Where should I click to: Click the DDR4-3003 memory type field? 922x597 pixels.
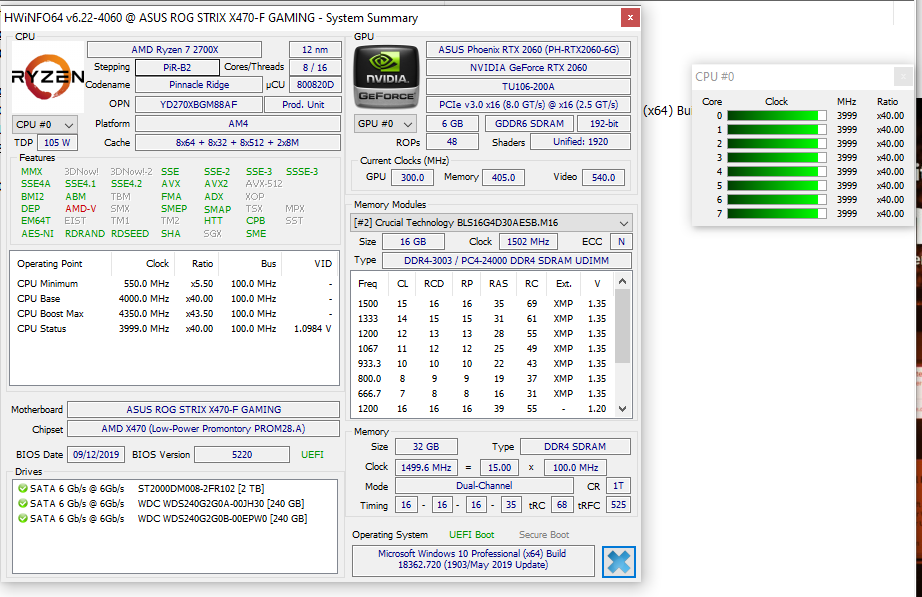pos(507,261)
